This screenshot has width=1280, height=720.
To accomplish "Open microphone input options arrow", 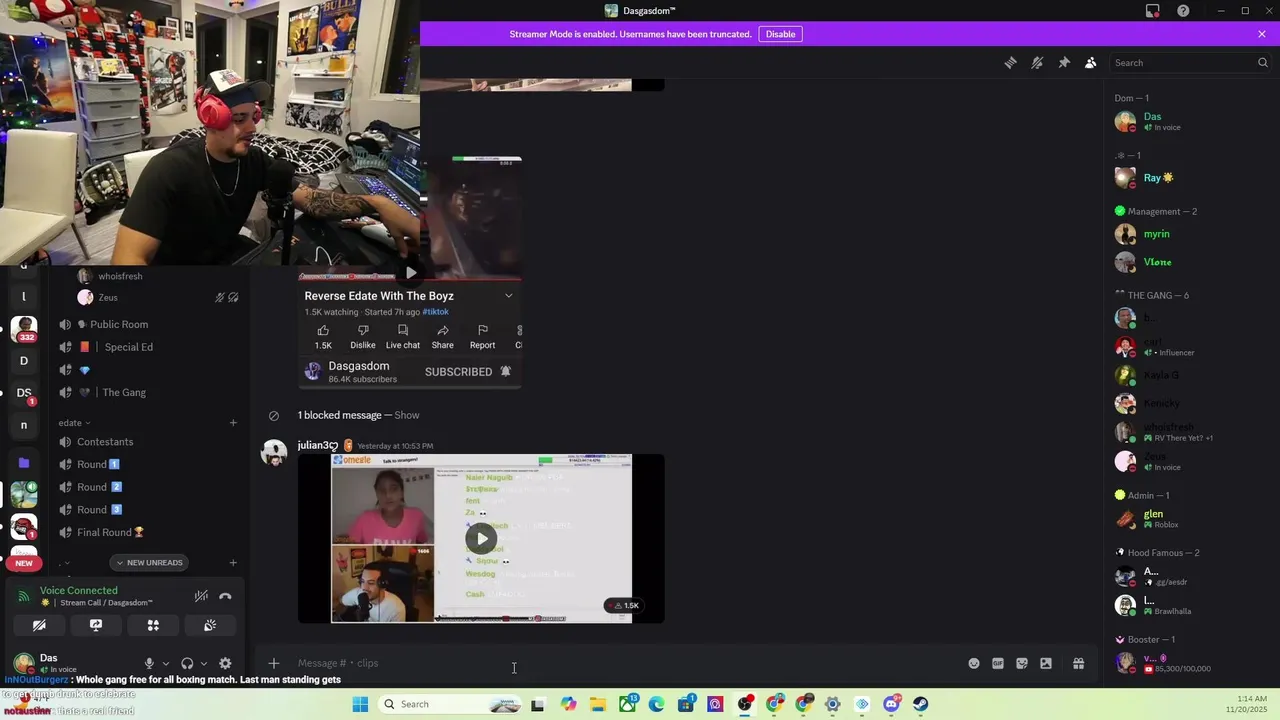I will 165,663.
